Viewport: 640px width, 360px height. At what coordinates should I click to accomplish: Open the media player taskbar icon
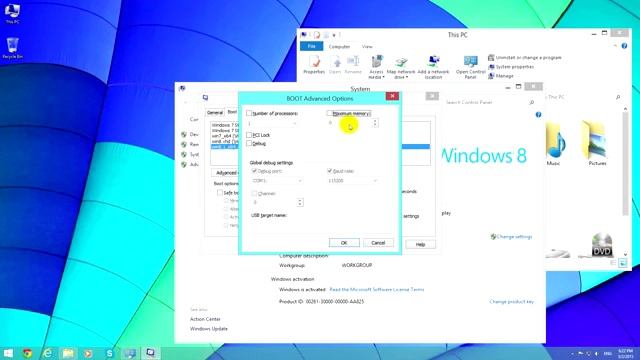coord(88,353)
